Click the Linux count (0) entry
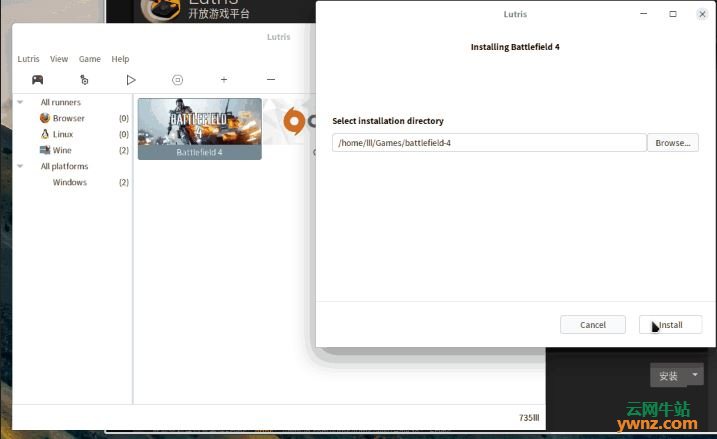The height and width of the screenshot is (439, 717). click(124, 134)
